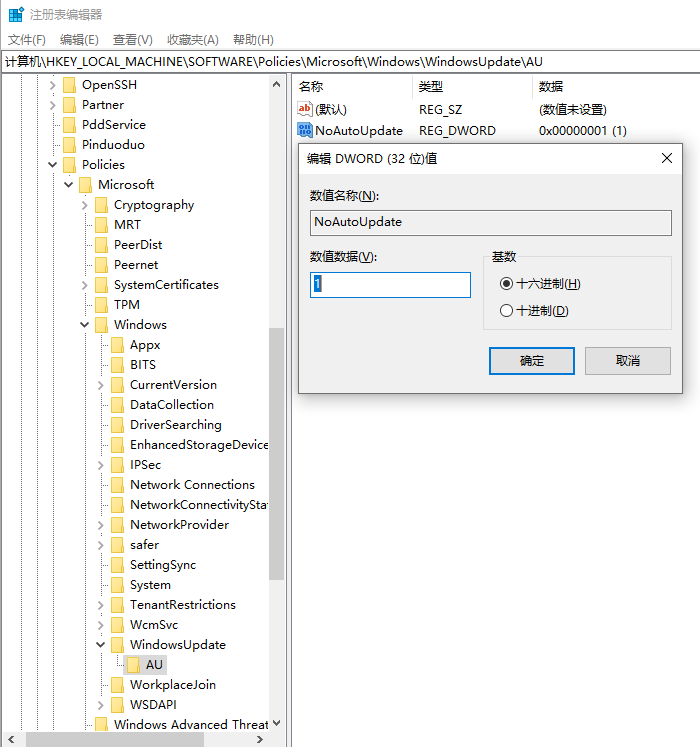Expand the Cryptography tree node
Viewport: 700px width, 747px height.
[85, 205]
